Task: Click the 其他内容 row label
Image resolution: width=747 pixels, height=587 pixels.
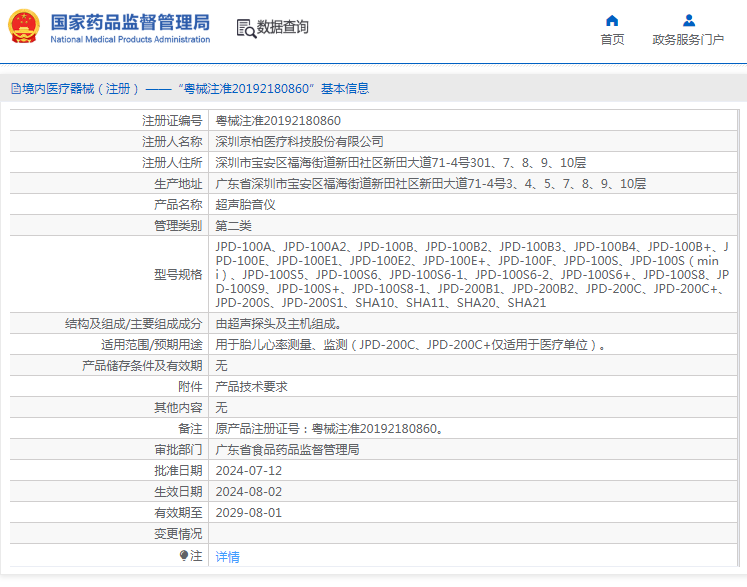Action: pos(178,408)
